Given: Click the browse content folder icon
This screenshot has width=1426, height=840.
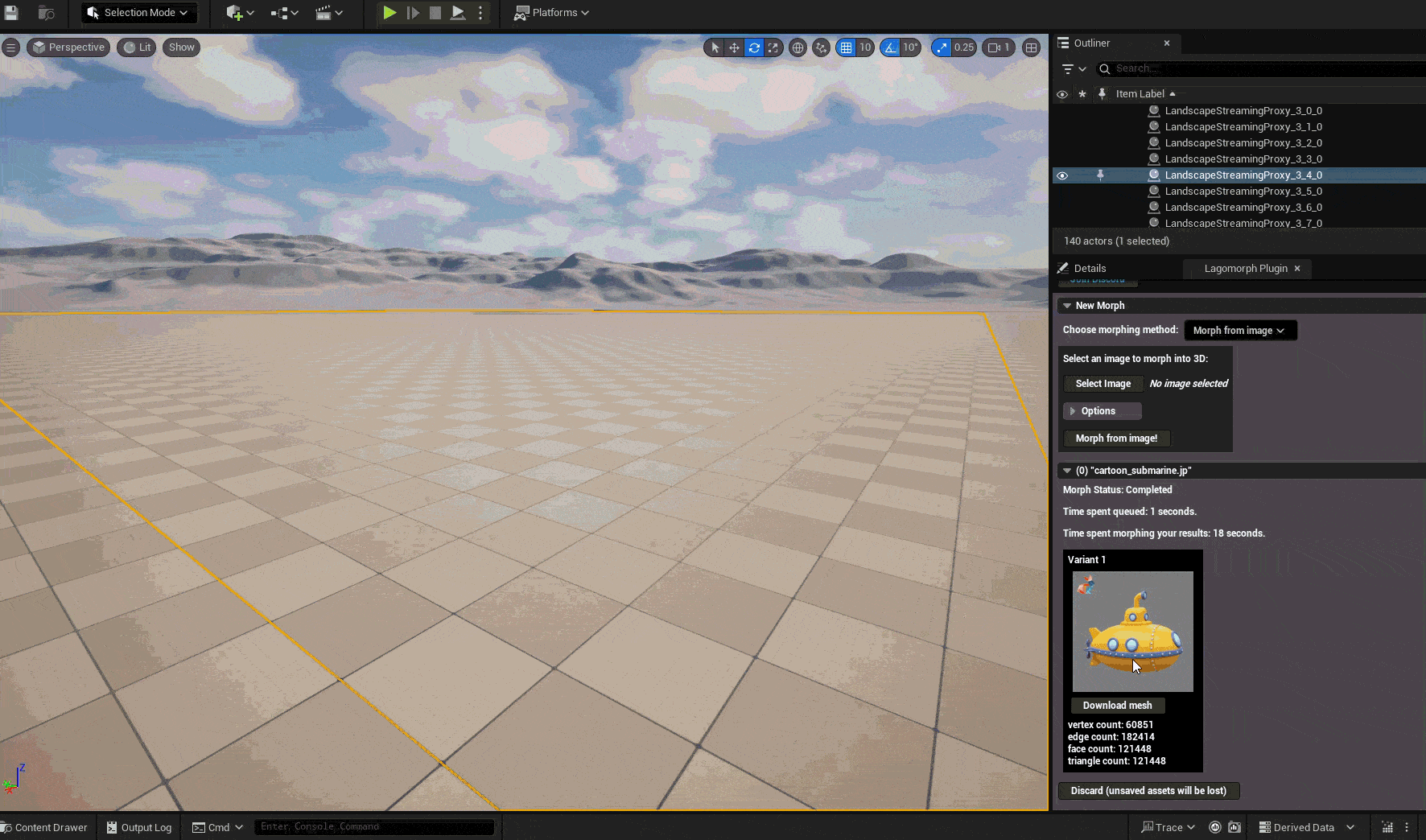Looking at the screenshot, I should coord(46,13).
